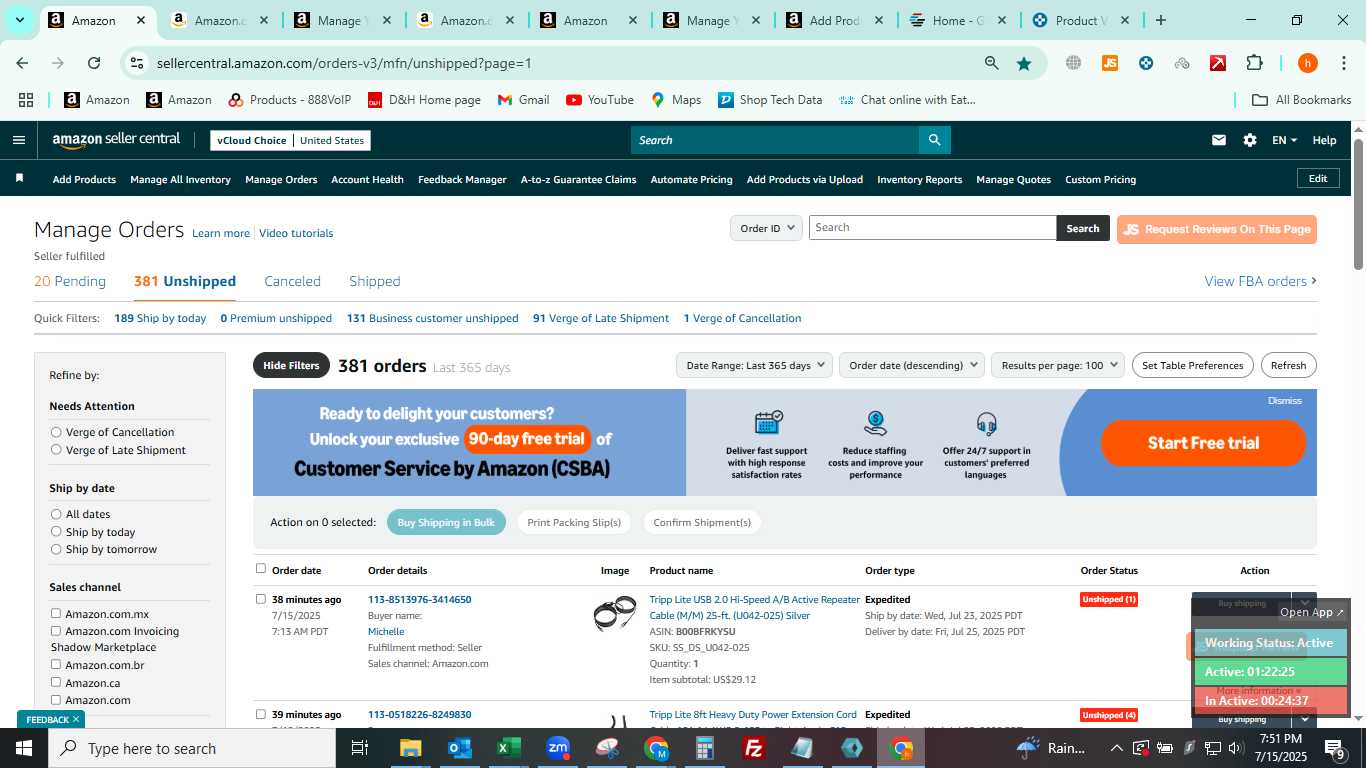
Task: Switch to the Canceled orders tab
Action: click(292, 281)
